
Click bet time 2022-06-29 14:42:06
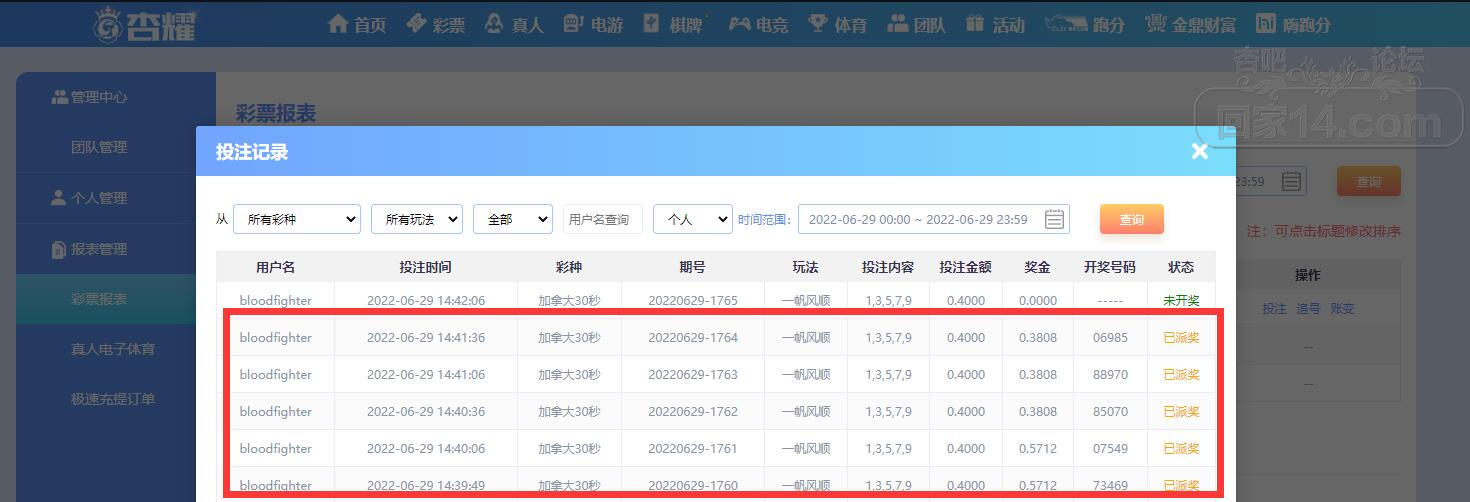point(426,300)
